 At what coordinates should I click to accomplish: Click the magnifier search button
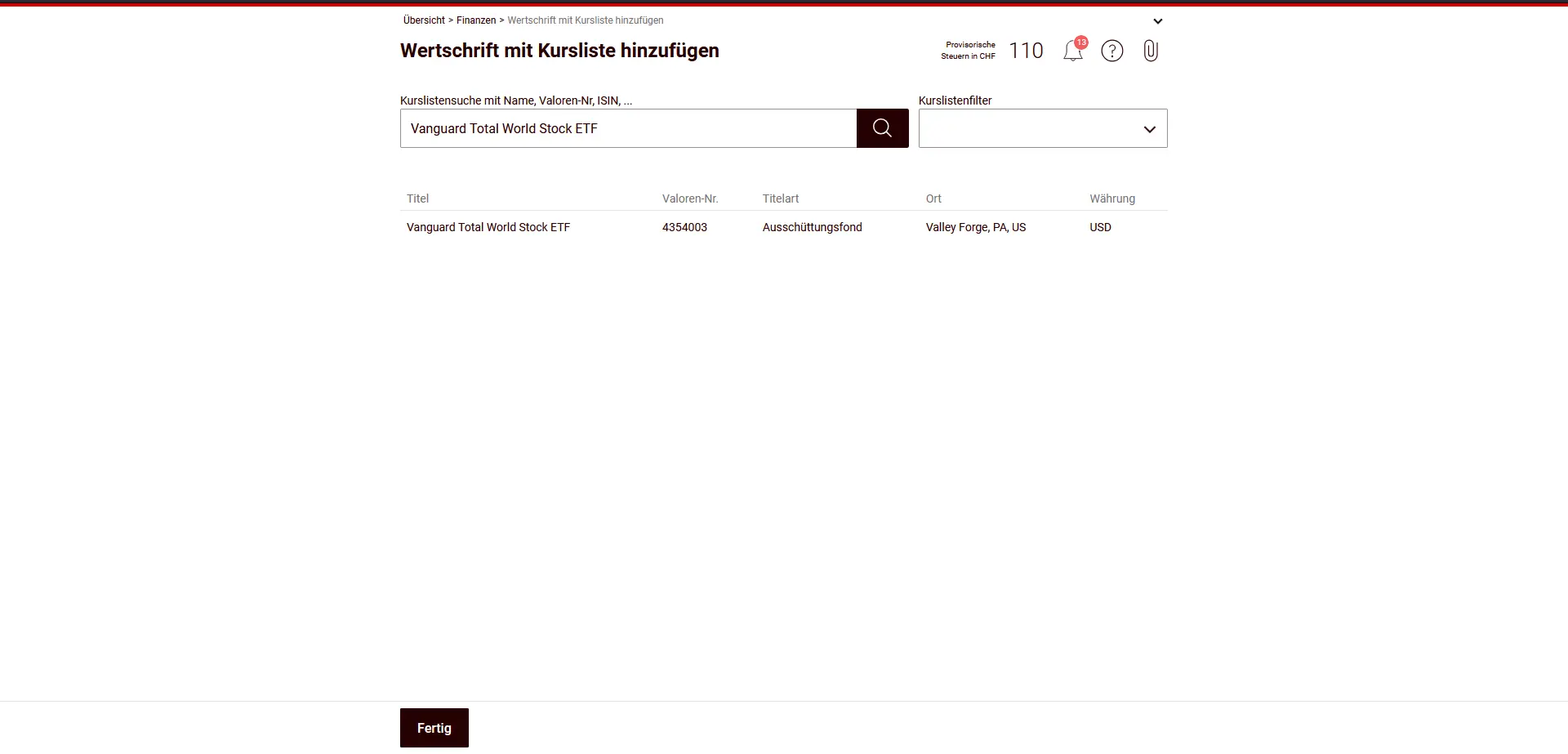click(x=882, y=128)
